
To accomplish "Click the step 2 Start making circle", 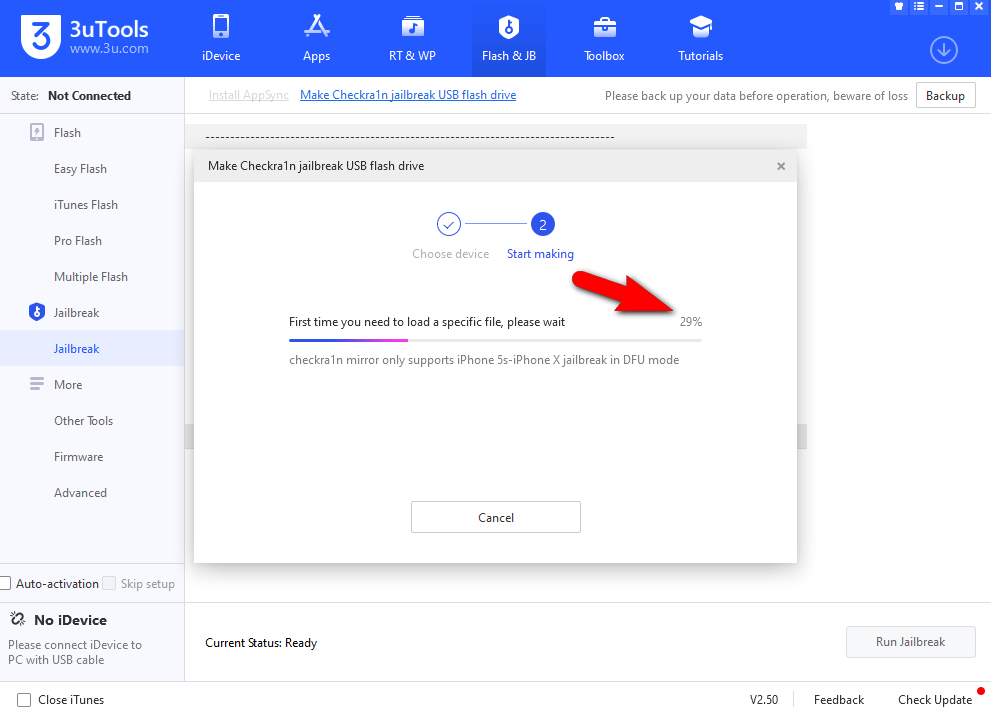I will pyautogui.click(x=542, y=224).
